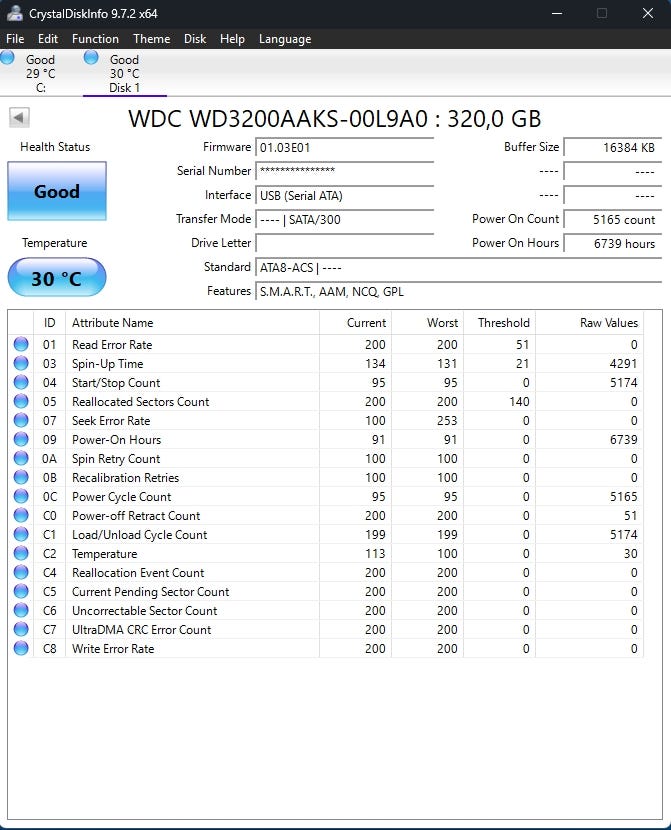
Task: Select the Spin-Up Time raw value 4291
Action: [623, 364]
